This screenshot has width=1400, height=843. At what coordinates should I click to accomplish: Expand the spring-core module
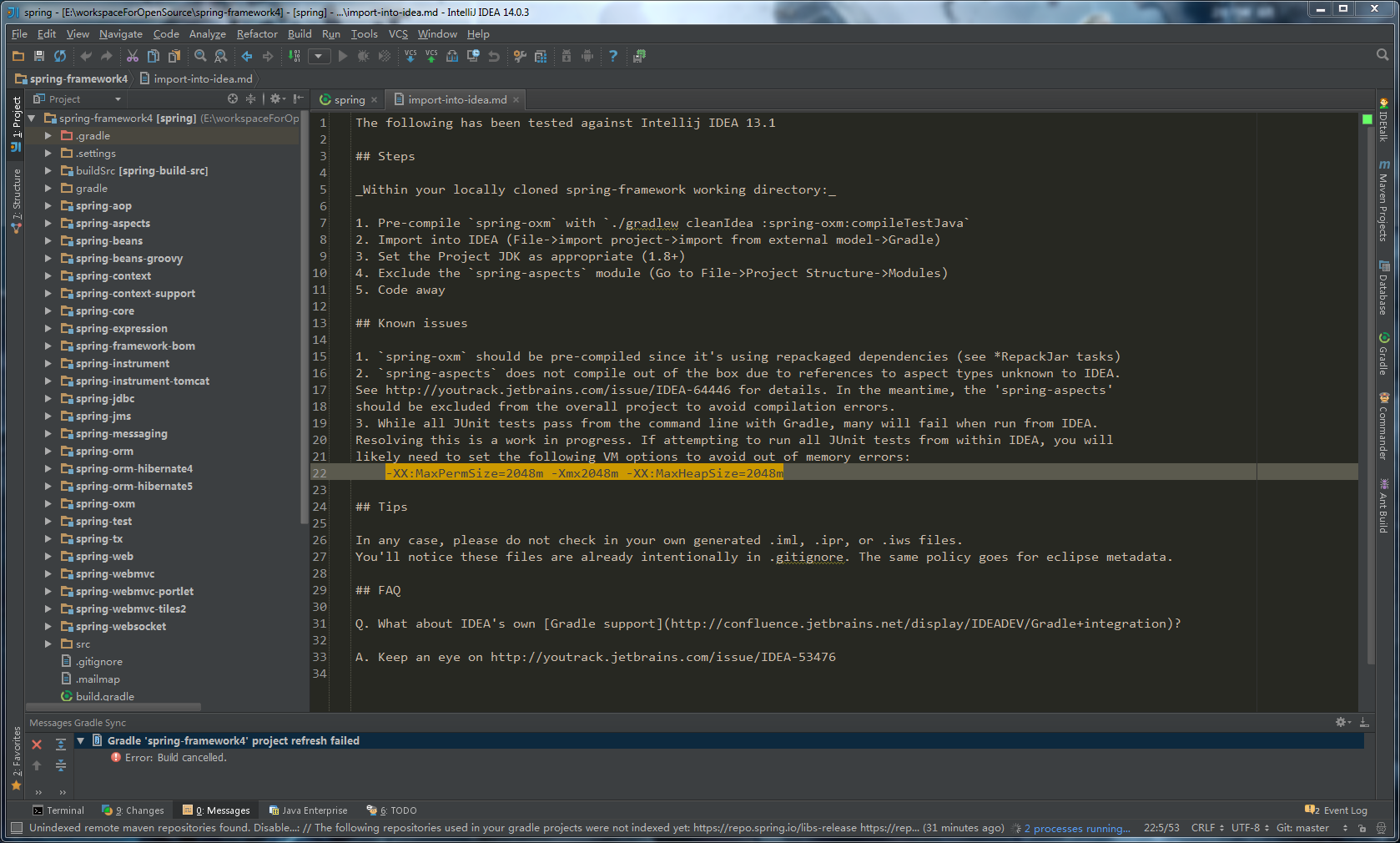tap(48, 311)
